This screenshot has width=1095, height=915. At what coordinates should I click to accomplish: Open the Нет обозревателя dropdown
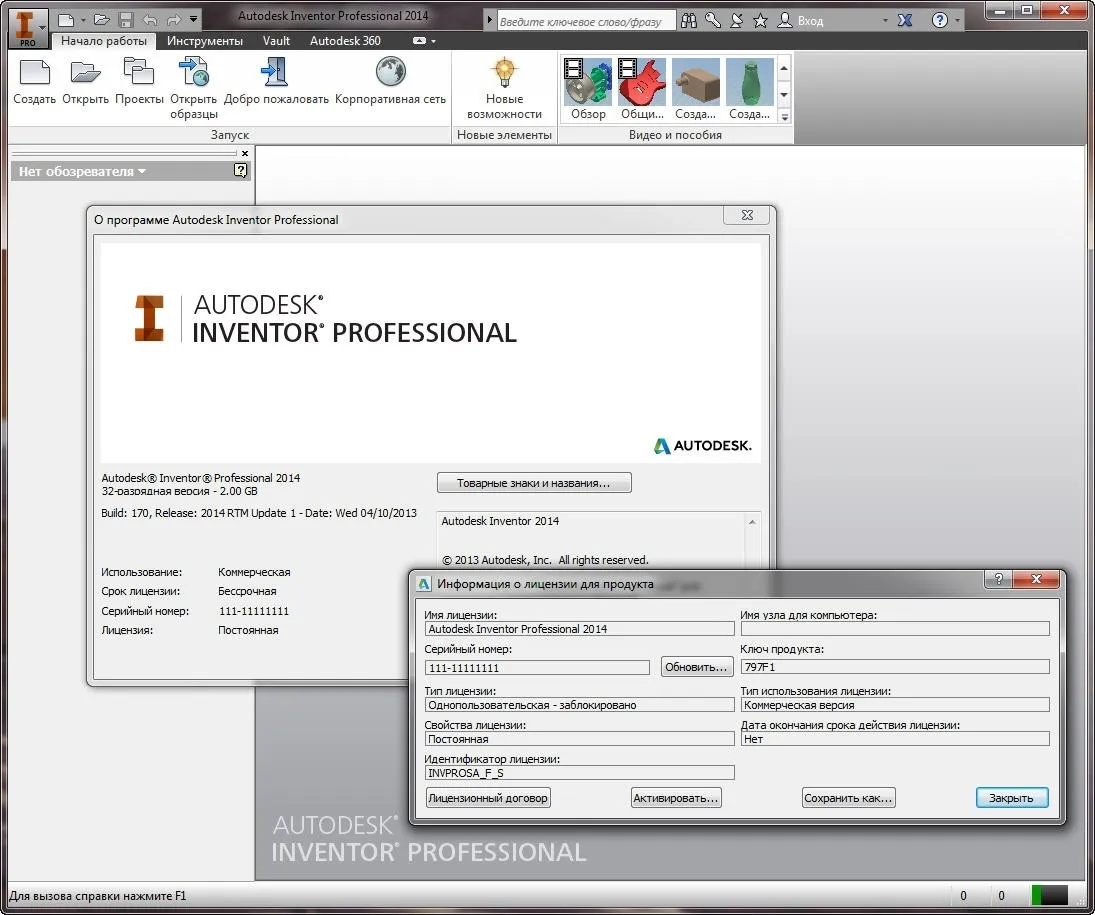tap(82, 171)
